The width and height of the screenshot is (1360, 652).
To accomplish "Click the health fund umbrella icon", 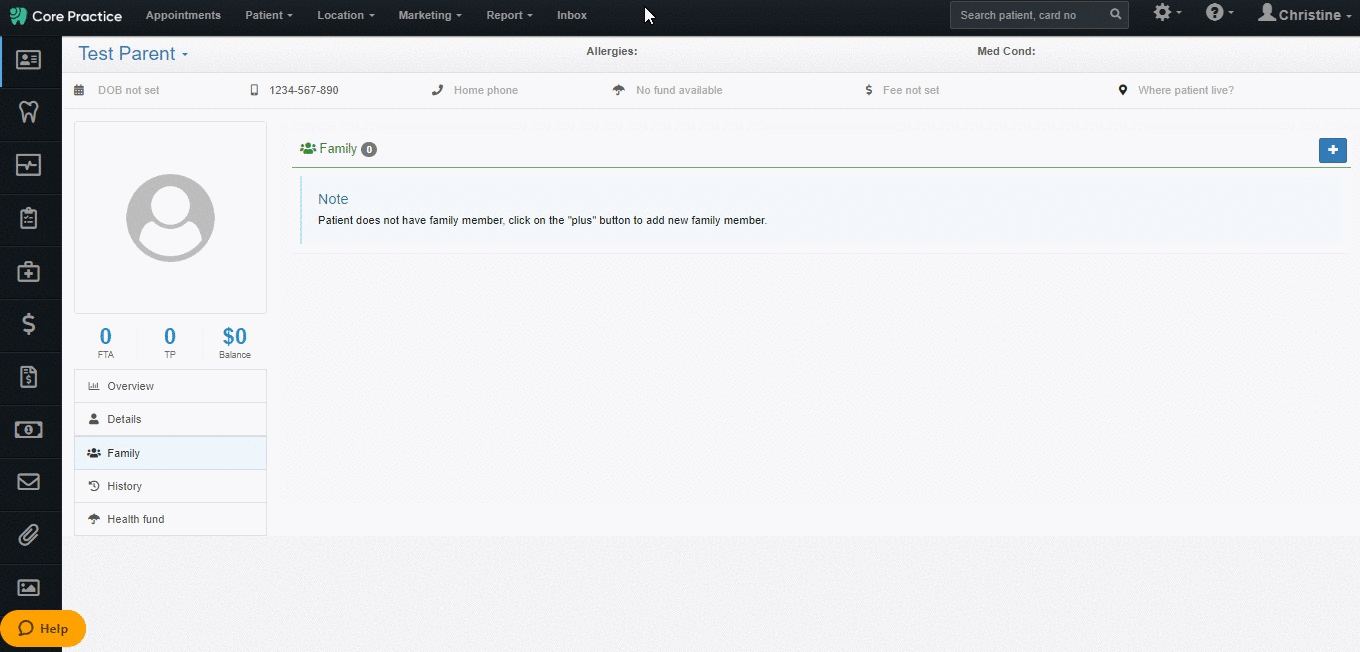I will (619, 90).
